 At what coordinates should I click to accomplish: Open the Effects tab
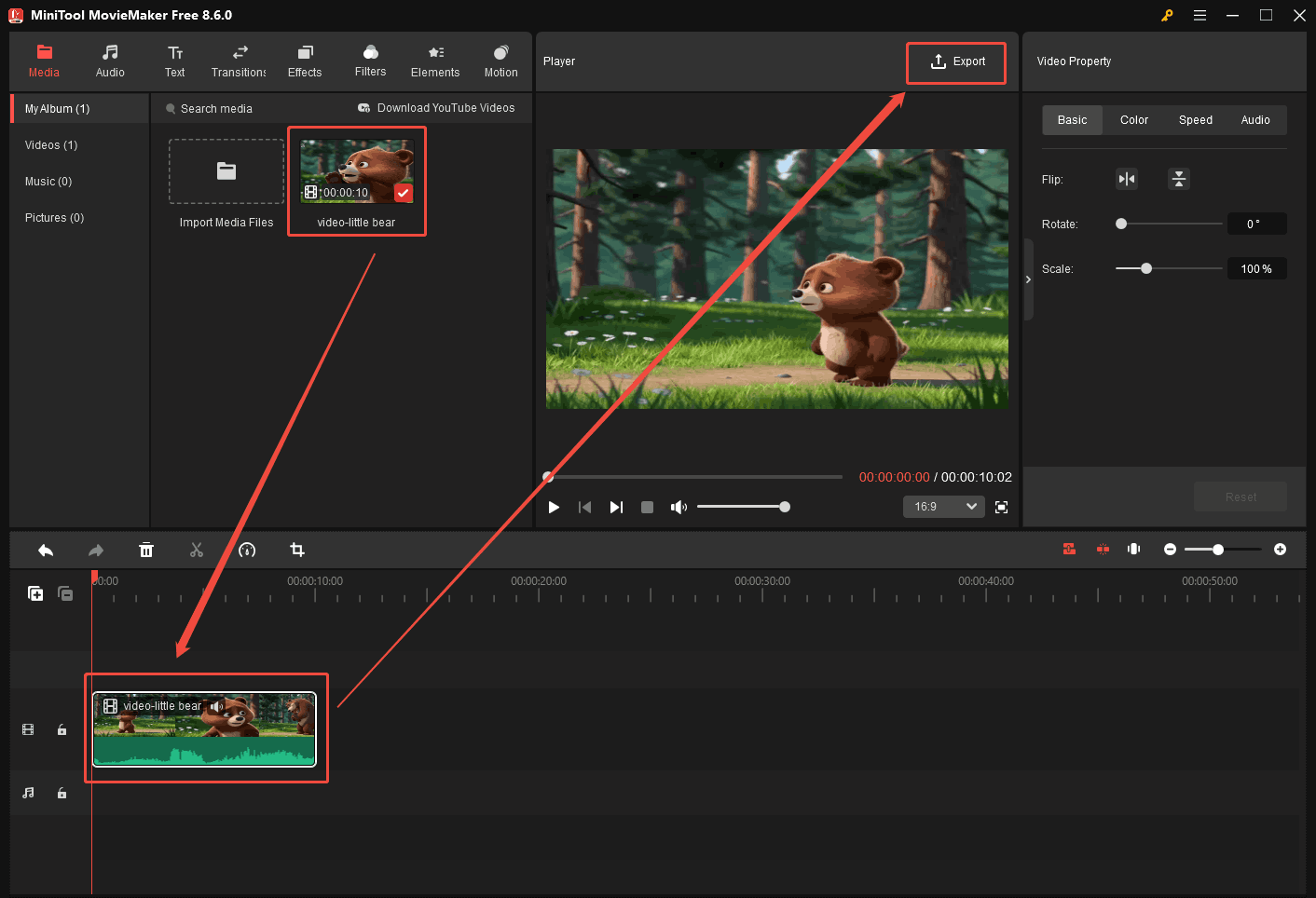305,61
